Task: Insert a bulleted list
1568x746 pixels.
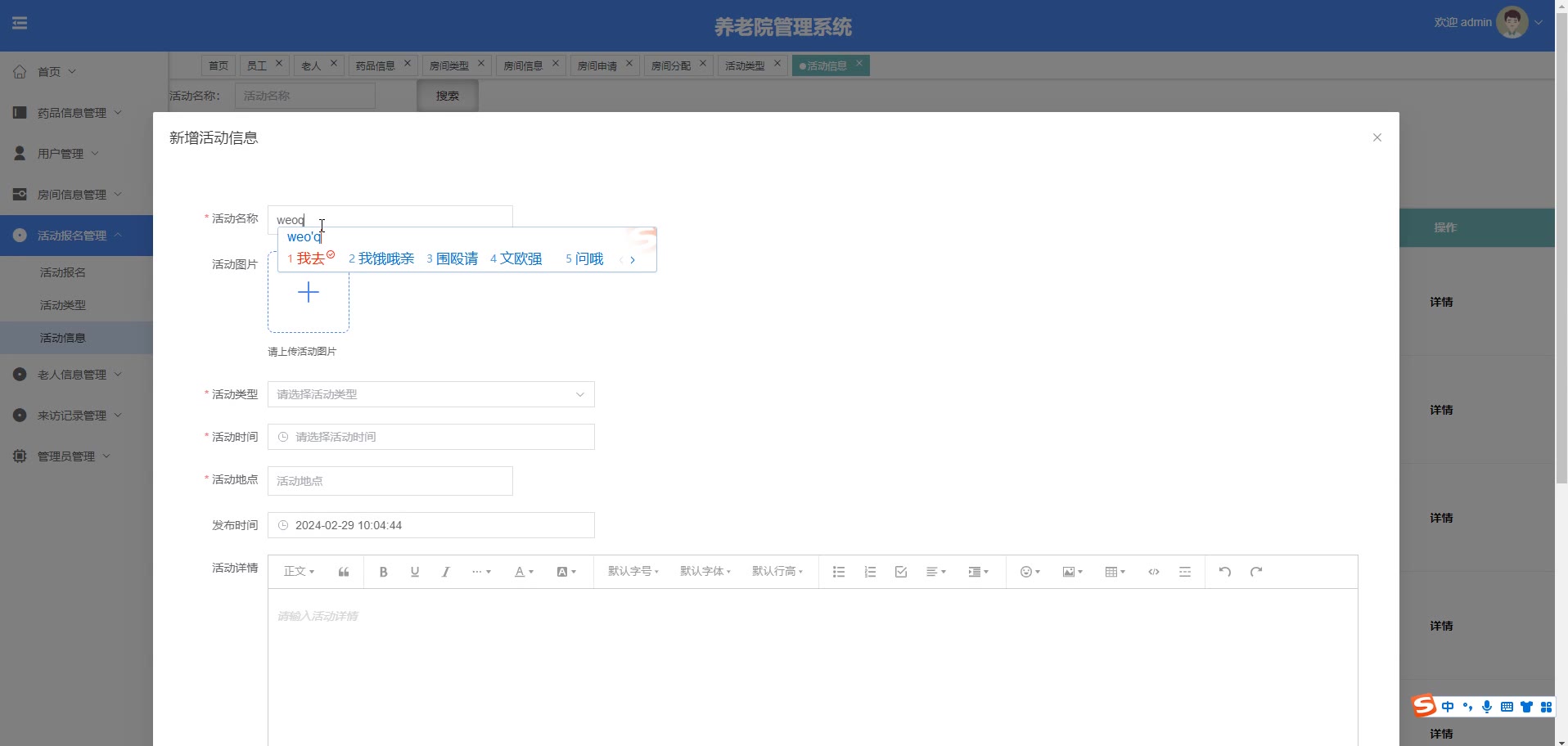Action: [839, 572]
